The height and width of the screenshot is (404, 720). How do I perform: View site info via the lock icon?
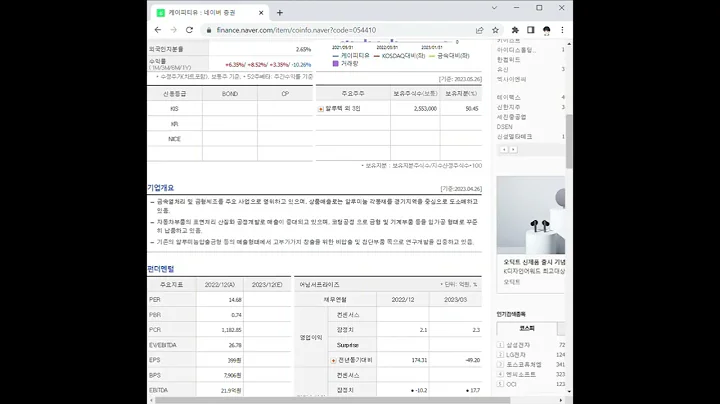click(x=209, y=30)
